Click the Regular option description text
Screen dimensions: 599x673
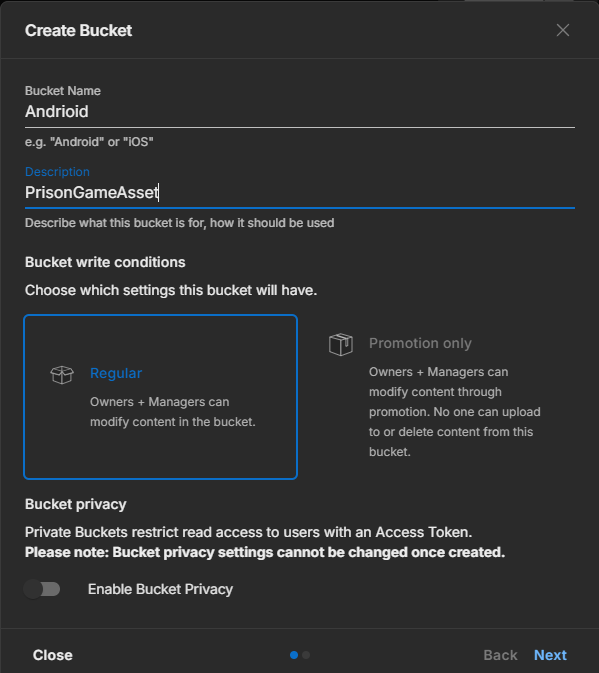tap(172, 412)
